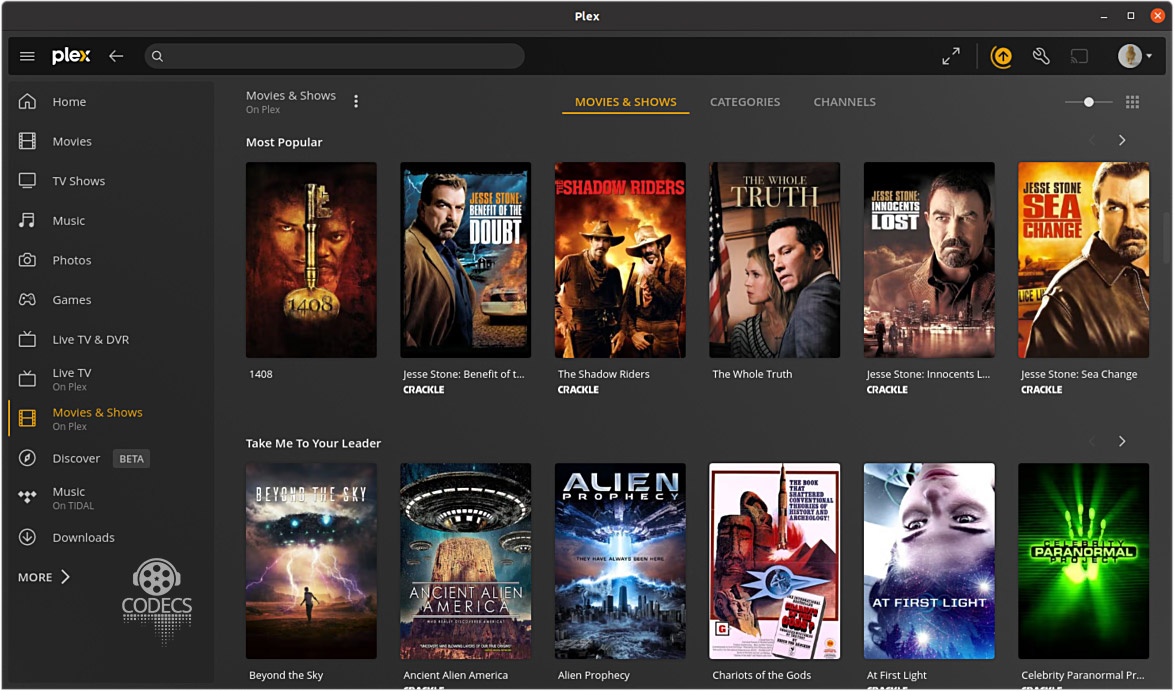This screenshot has height=691, width=1174.
Task: Toggle the sidebar with the hamburger menu
Action: [x=27, y=56]
